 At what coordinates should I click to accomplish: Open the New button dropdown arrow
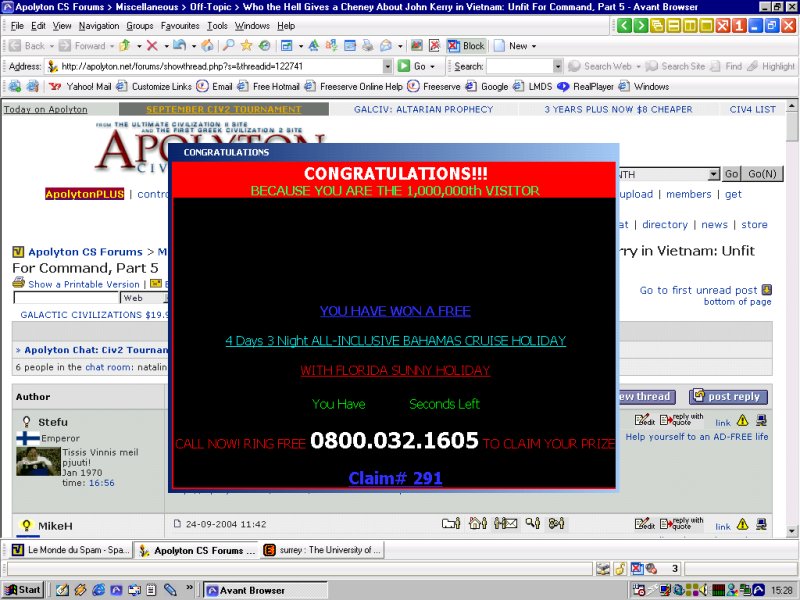[x=534, y=46]
